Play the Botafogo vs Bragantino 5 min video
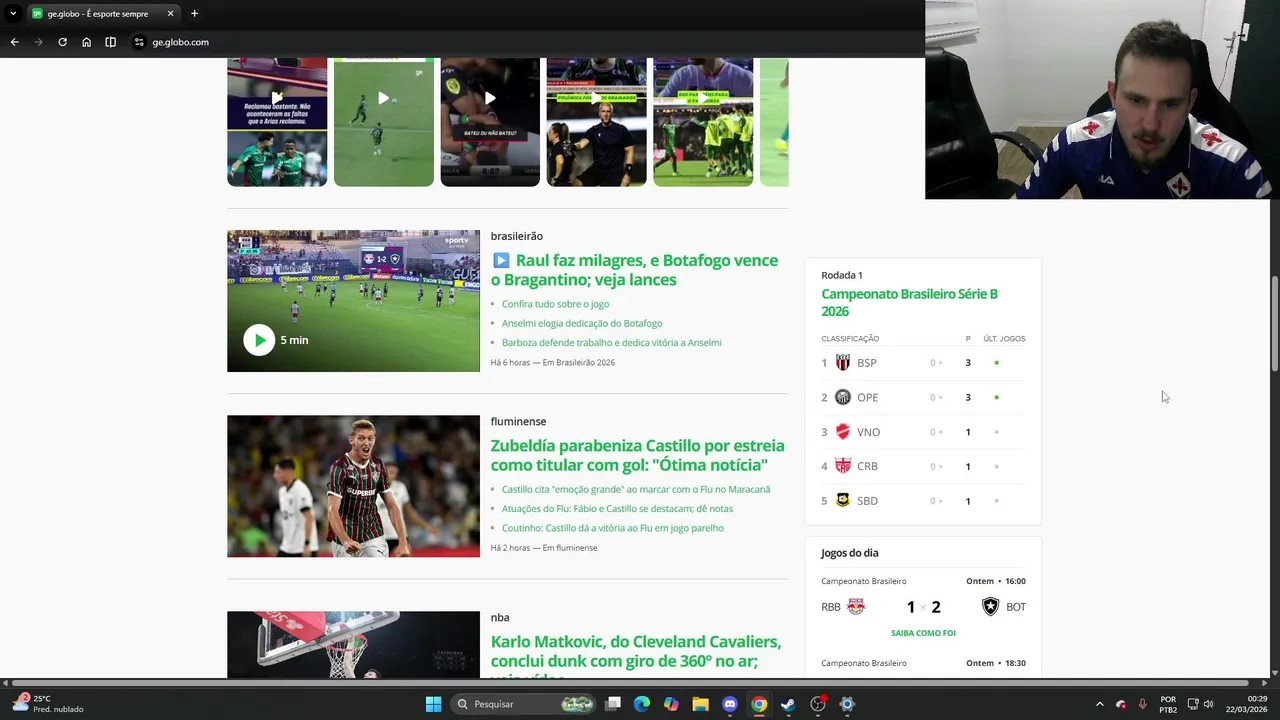The width and height of the screenshot is (1280, 720). (259, 340)
